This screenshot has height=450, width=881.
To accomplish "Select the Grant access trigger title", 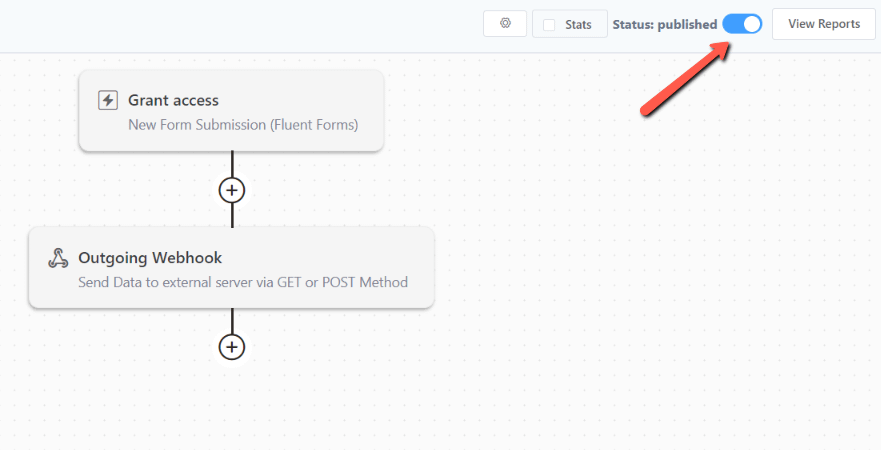I will (173, 100).
